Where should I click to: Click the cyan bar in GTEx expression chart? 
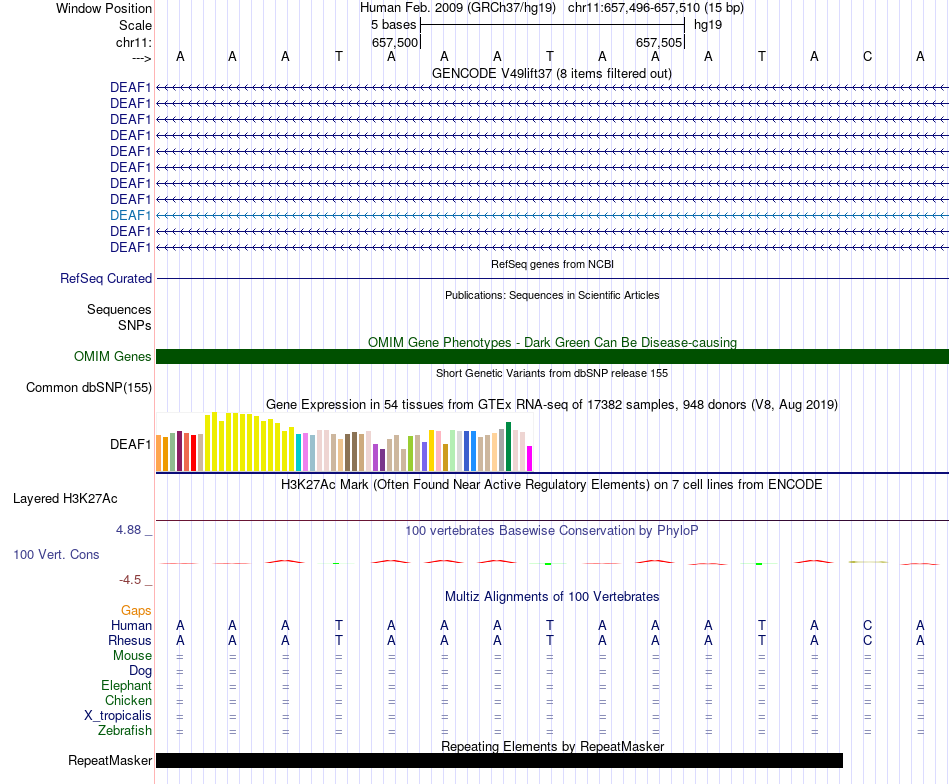[299, 453]
